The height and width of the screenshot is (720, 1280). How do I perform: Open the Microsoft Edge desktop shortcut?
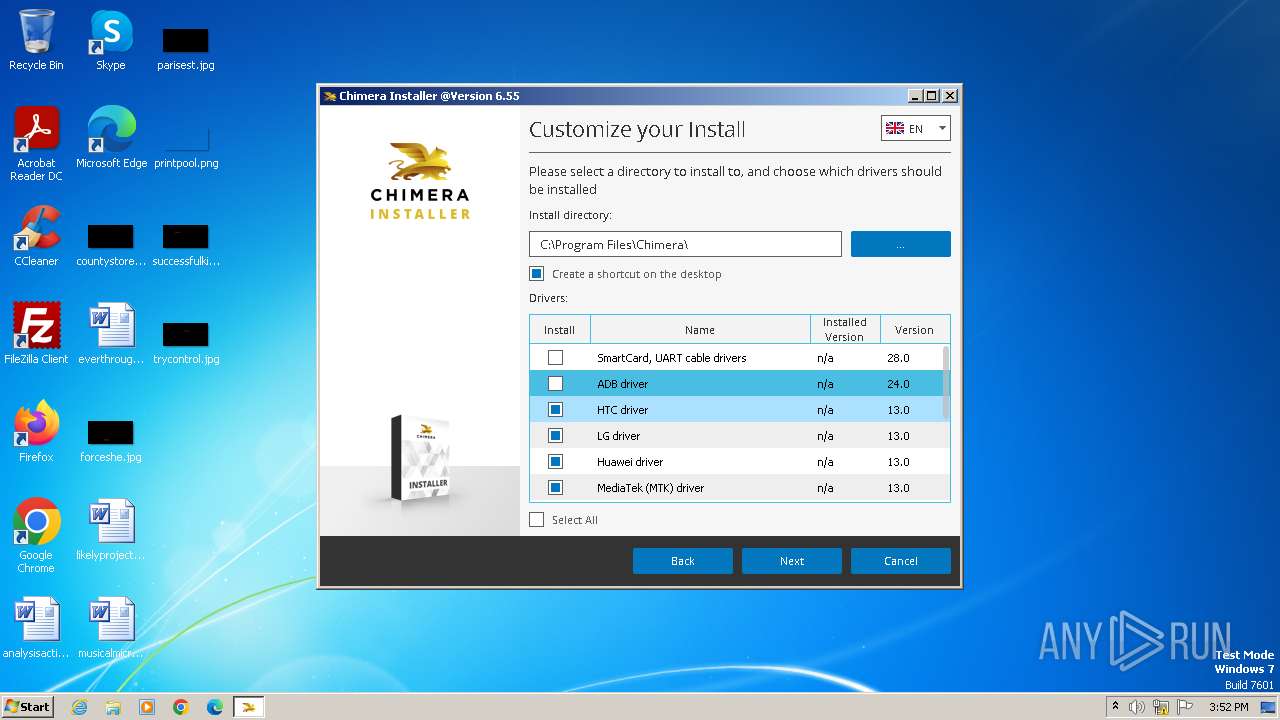click(111, 138)
